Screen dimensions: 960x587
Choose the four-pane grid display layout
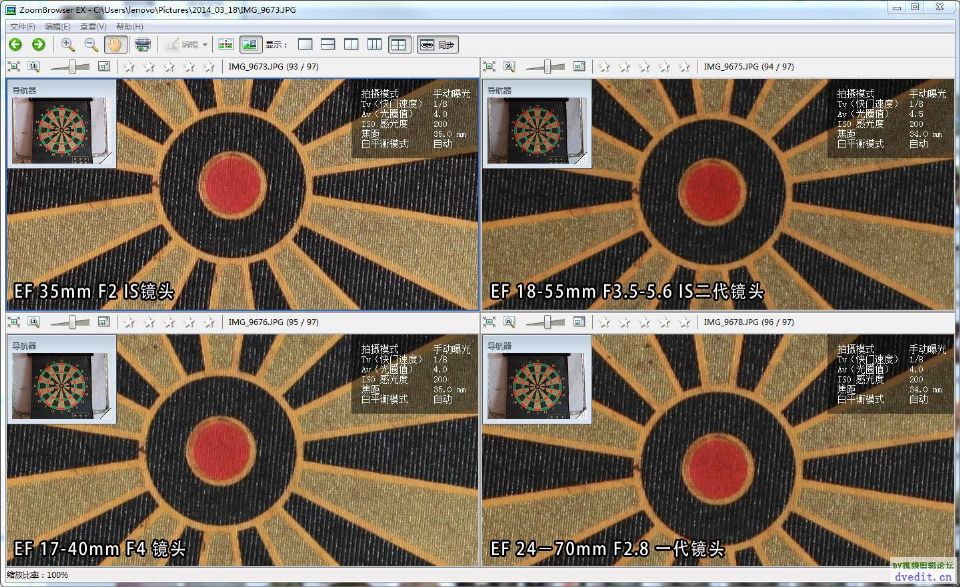pos(399,44)
